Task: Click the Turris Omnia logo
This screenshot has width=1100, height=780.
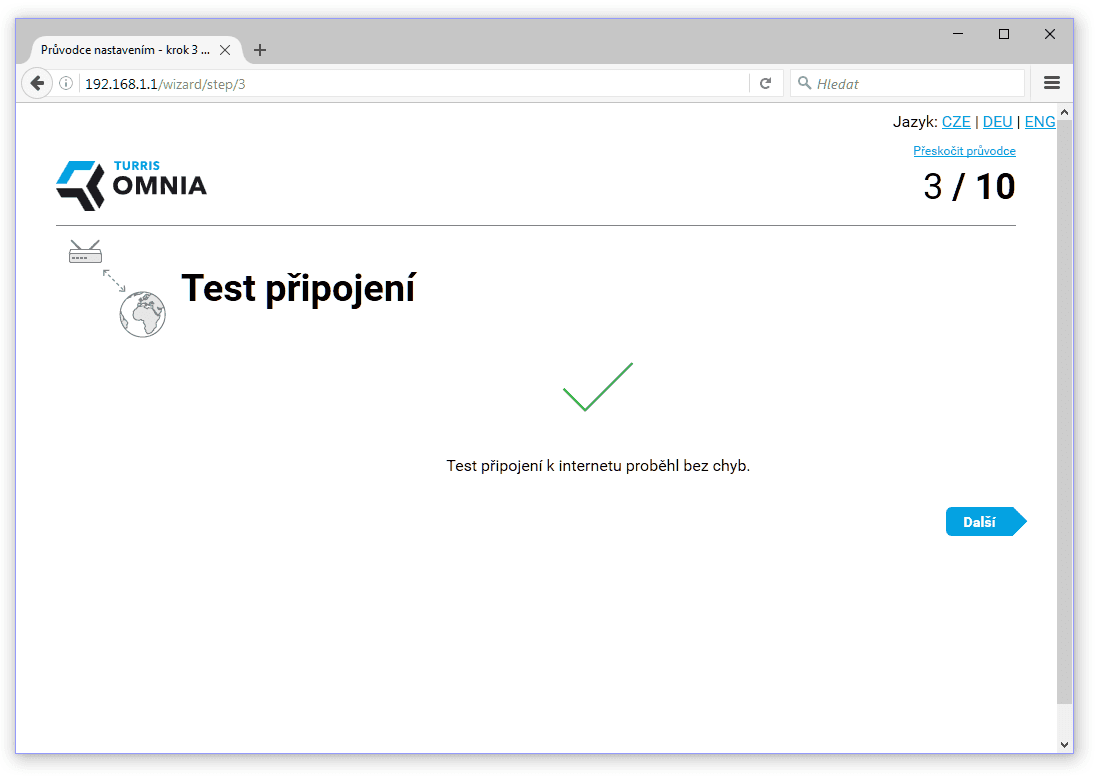Action: coord(130,184)
